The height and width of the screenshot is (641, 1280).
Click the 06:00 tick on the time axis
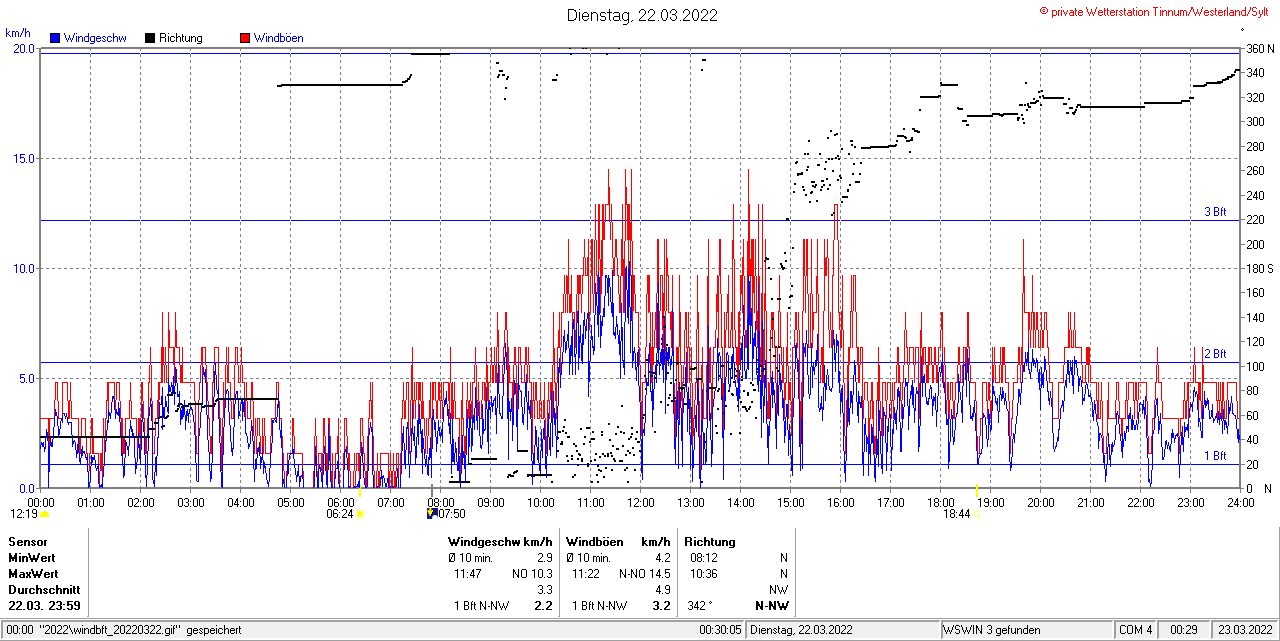click(x=341, y=502)
